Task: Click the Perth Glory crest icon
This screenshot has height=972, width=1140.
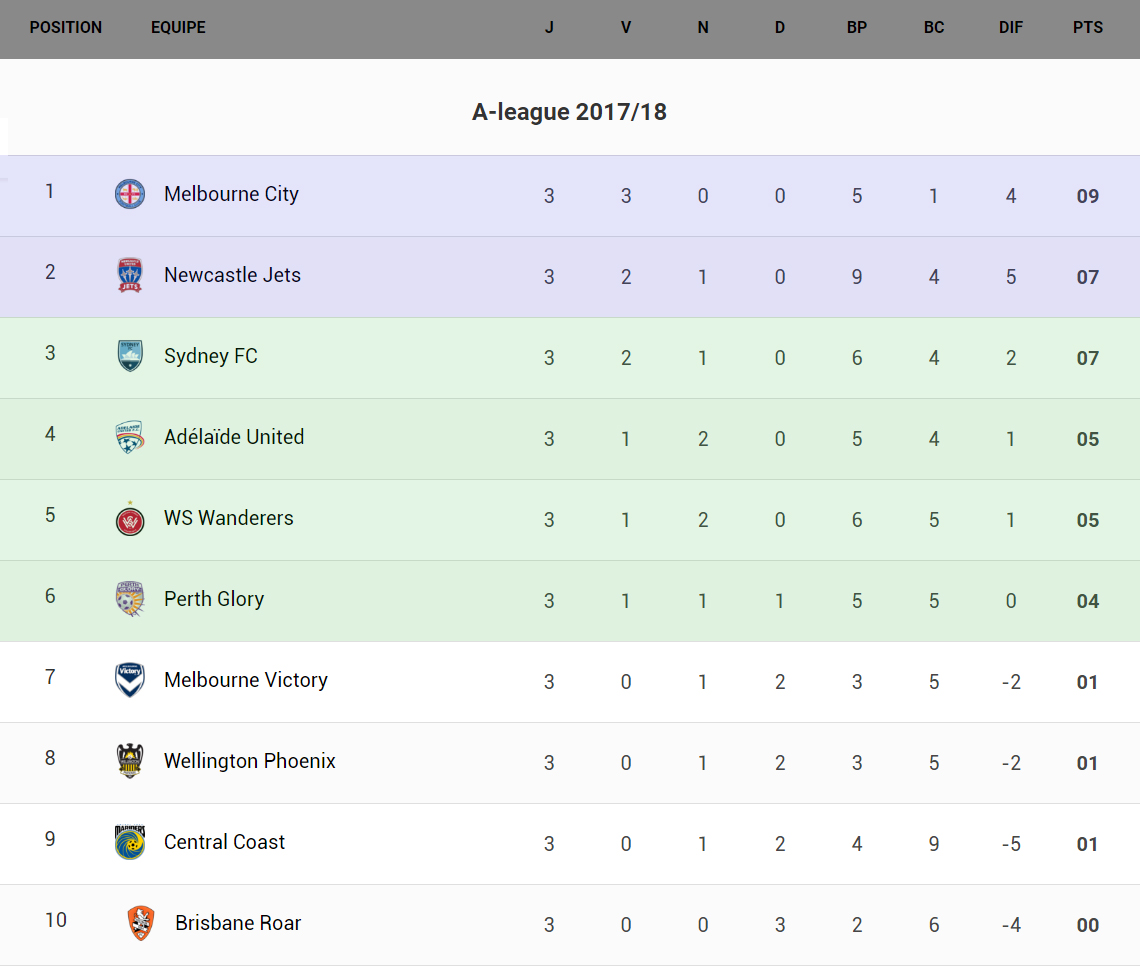Action: [x=130, y=599]
